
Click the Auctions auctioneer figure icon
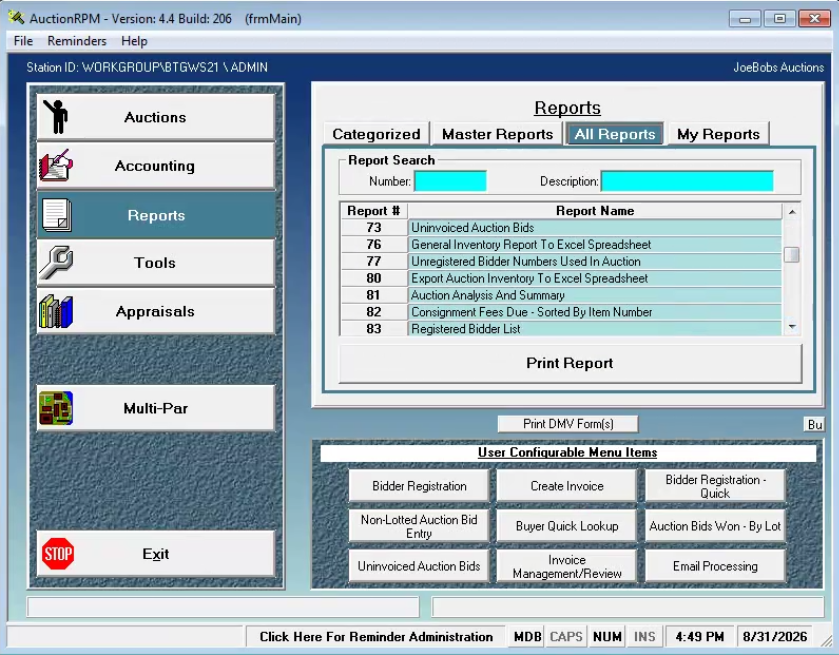[56, 116]
